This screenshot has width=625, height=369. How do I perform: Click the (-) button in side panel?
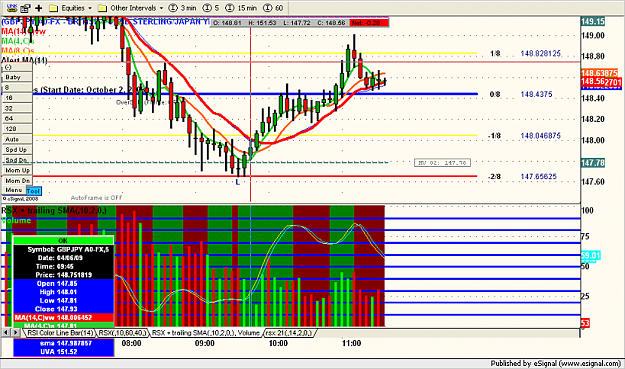[17, 67]
